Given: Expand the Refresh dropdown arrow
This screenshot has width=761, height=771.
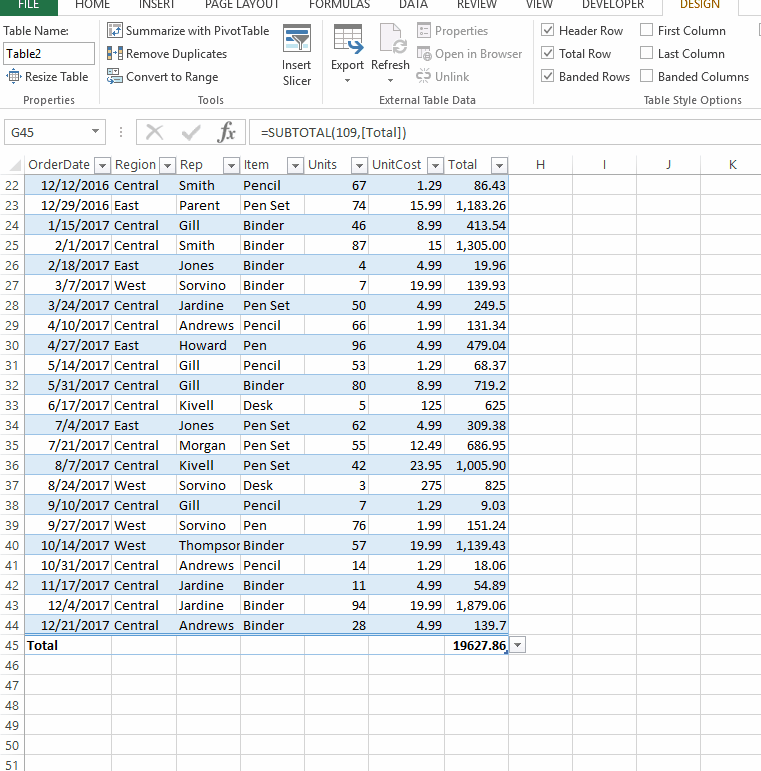Looking at the screenshot, I should [x=390, y=80].
